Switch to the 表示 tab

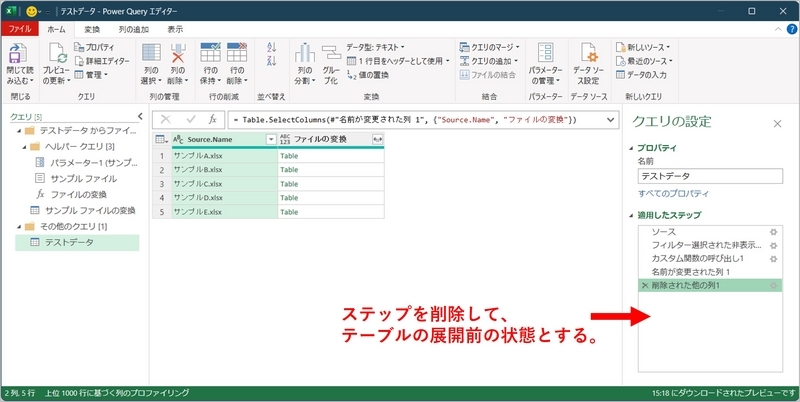(x=175, y=30)
